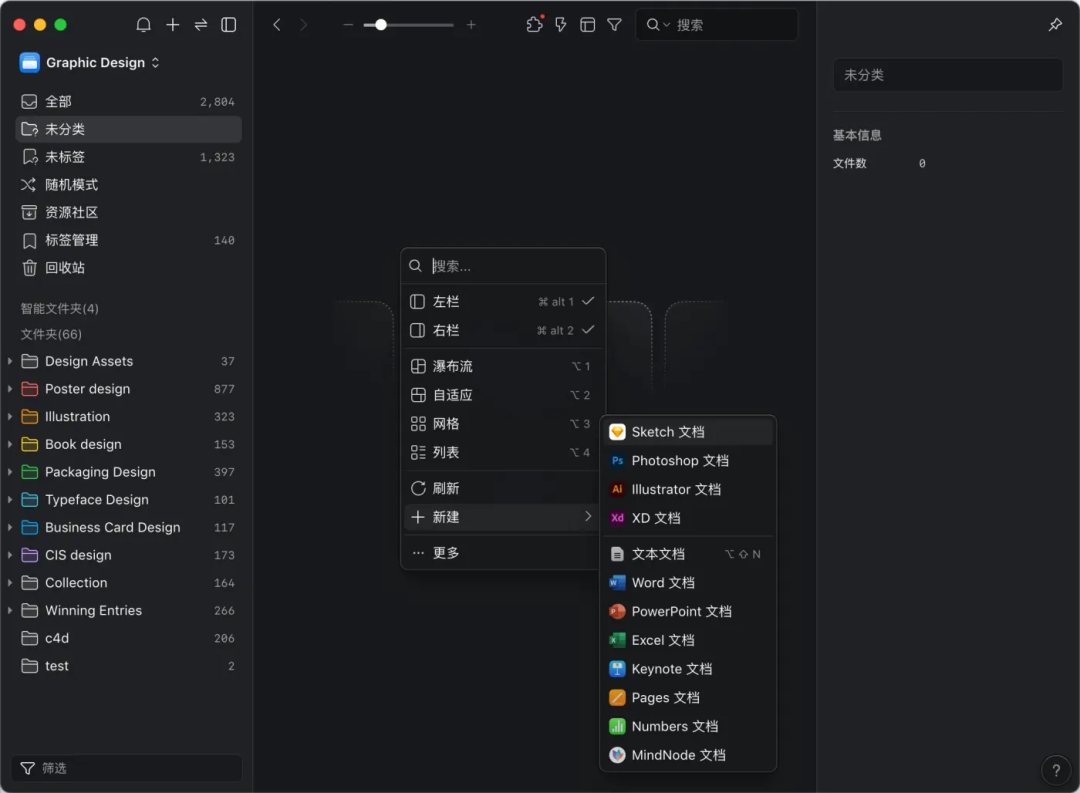
Task: Select the 自适应 layout option
Action: coord(502,395)
